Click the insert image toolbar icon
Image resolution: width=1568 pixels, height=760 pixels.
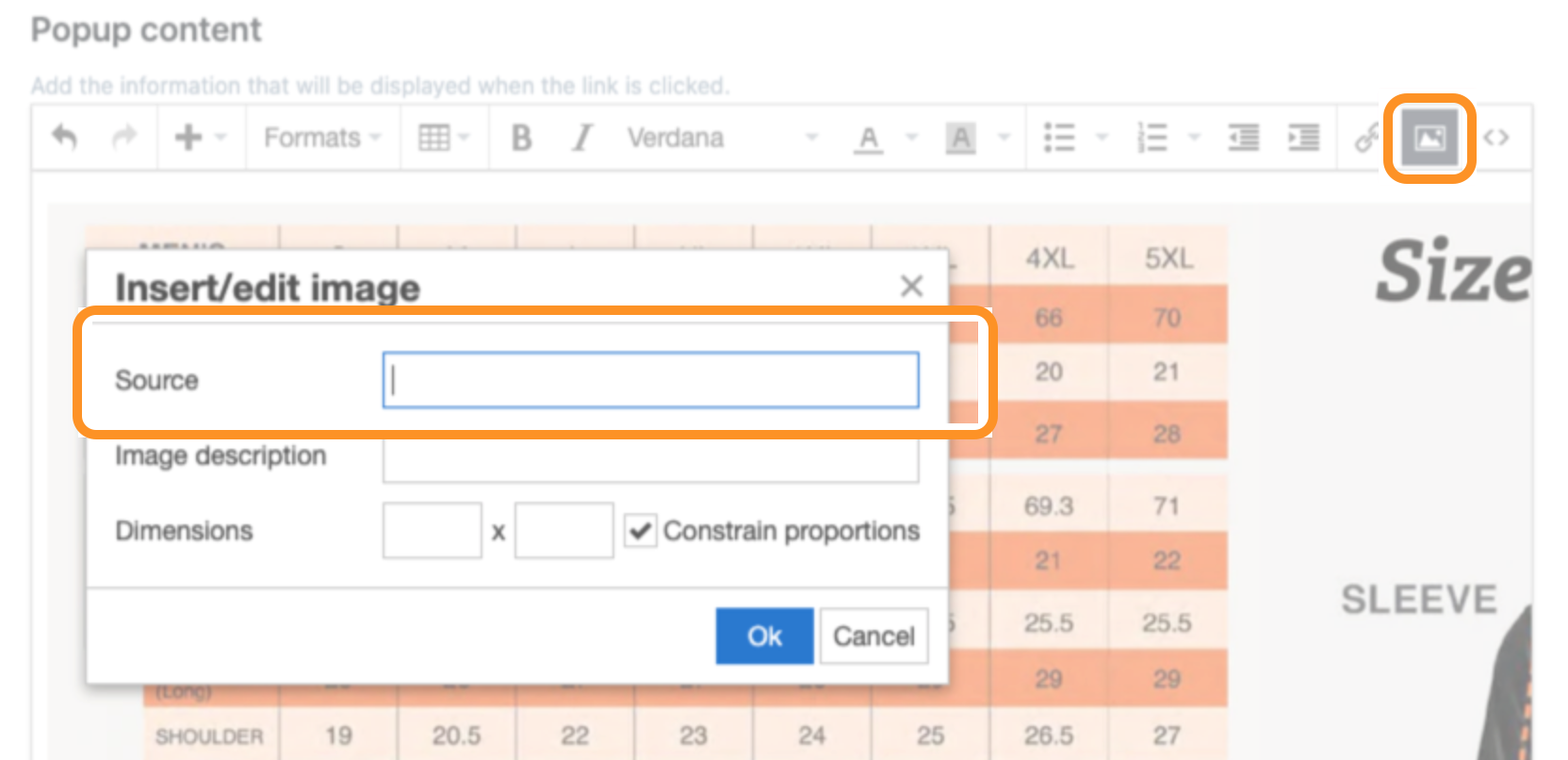[1429, 139]
